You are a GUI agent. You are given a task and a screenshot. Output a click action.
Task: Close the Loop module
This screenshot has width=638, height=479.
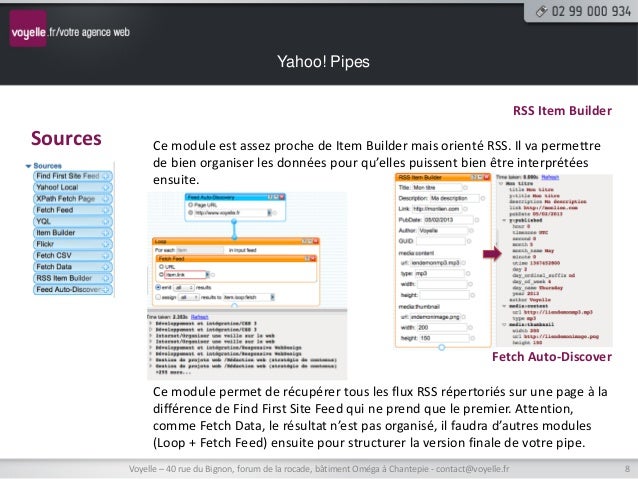click(316, 241)
